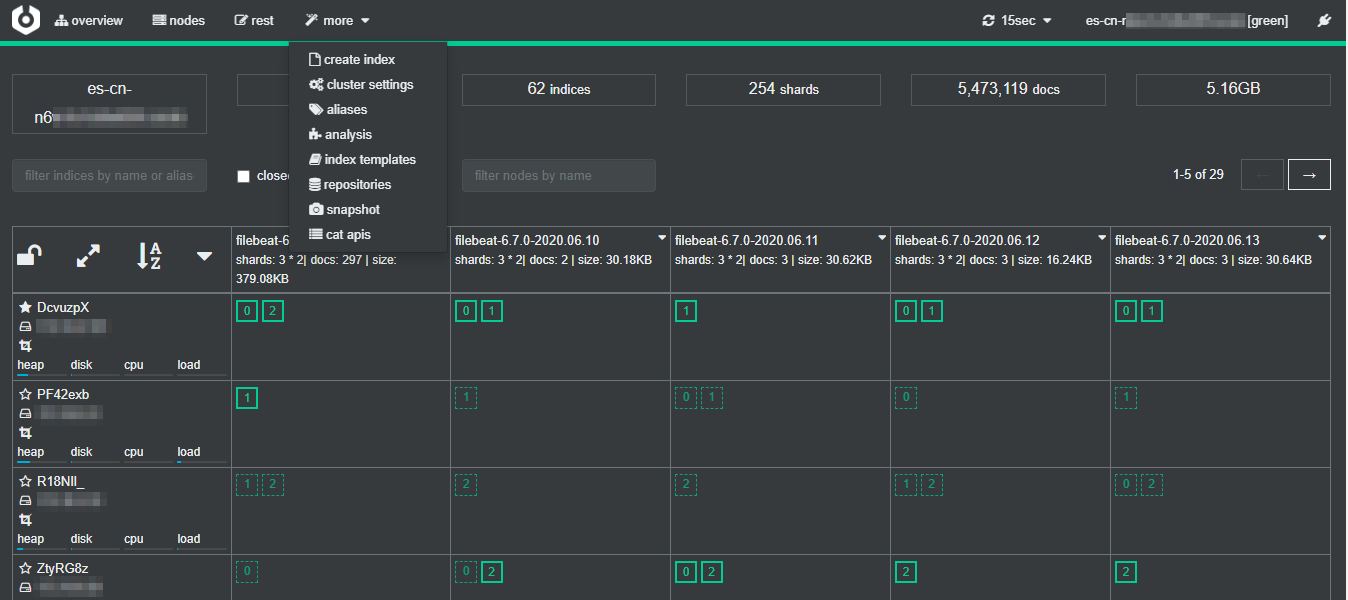Enable the closed indices checkbox
Screen dimensions: 1348x600
click(243, 176)
